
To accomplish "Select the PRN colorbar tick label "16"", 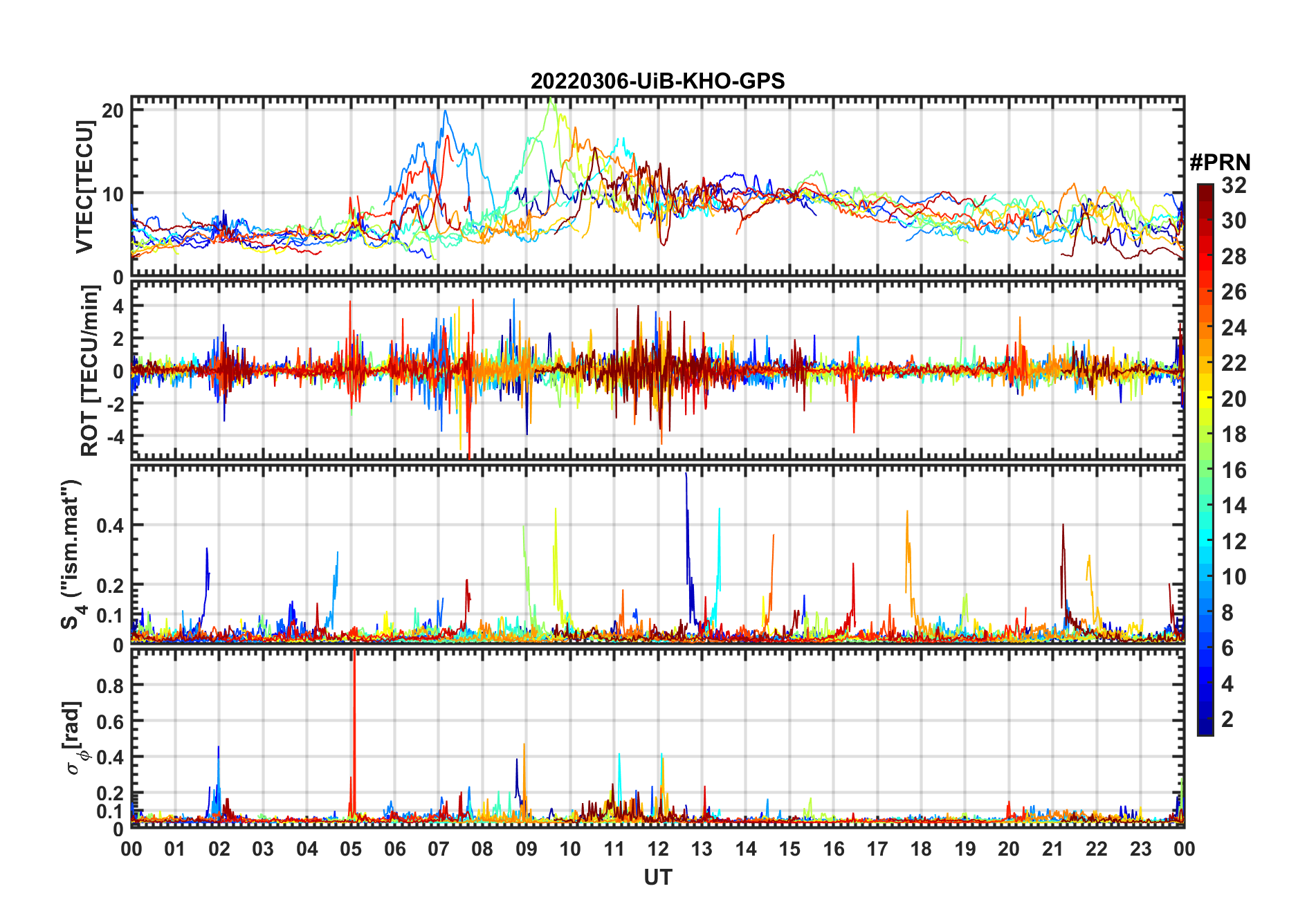I will click(x=1234, y=470).
